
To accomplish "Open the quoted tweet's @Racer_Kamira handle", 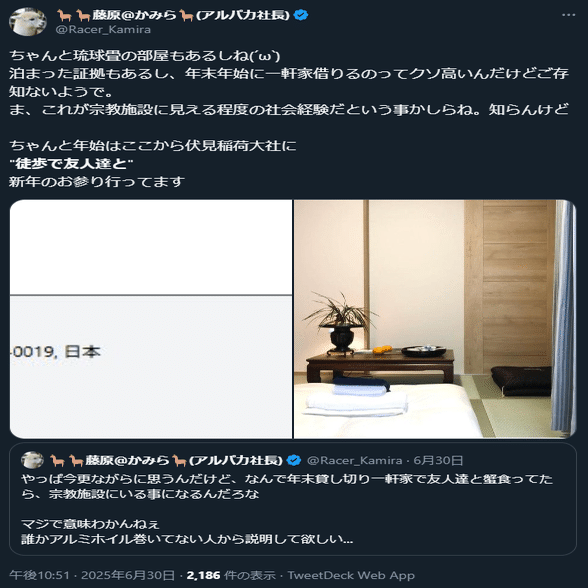I will [x=354, y=460].
